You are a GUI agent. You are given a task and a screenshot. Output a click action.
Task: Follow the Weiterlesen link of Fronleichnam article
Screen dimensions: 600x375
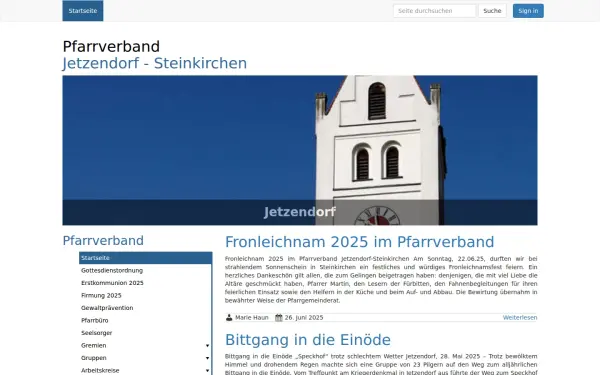520,318
